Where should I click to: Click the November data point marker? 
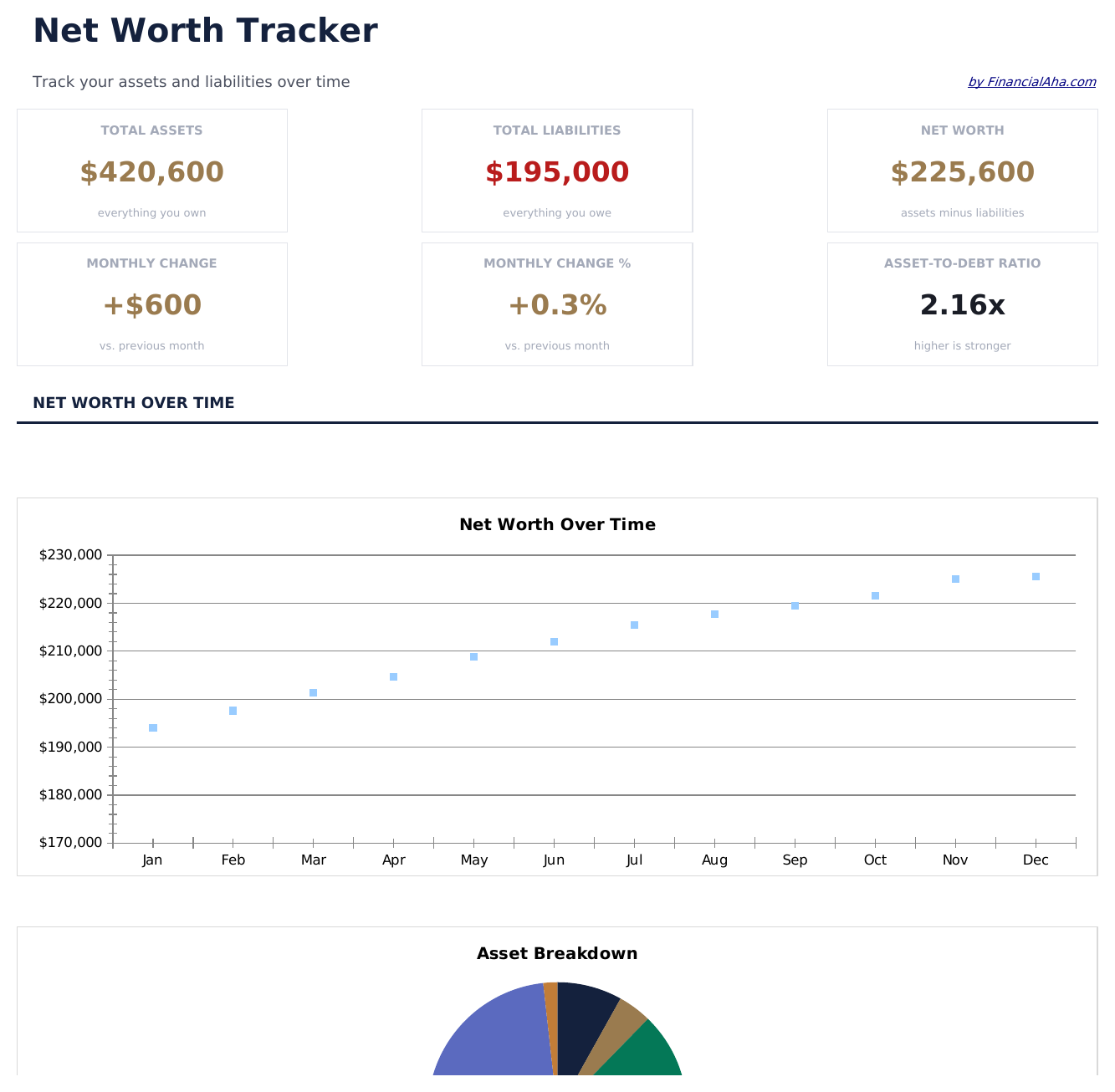click(x=955, y=579)
